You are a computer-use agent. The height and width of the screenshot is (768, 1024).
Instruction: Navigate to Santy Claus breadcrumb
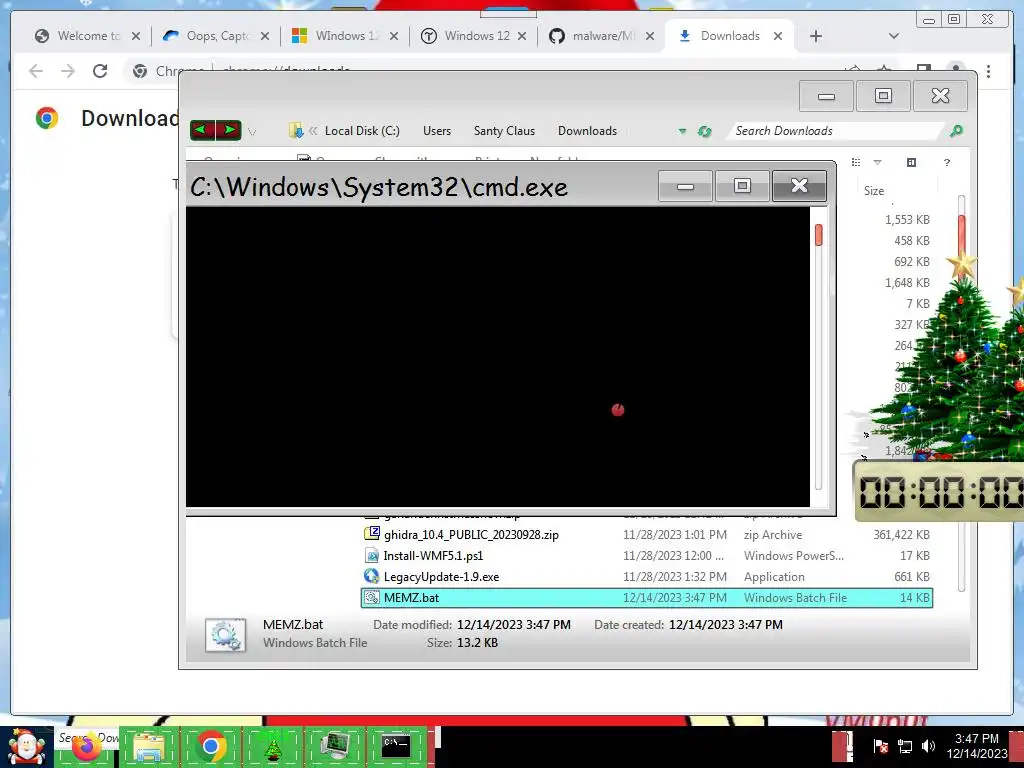504,131
